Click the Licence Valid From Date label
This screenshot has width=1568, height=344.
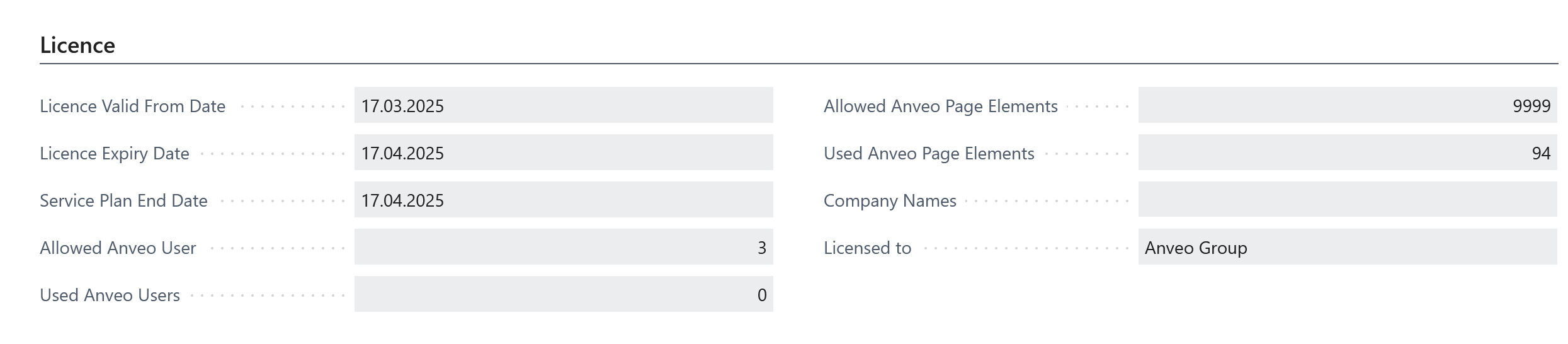click(x=133, y=106)
